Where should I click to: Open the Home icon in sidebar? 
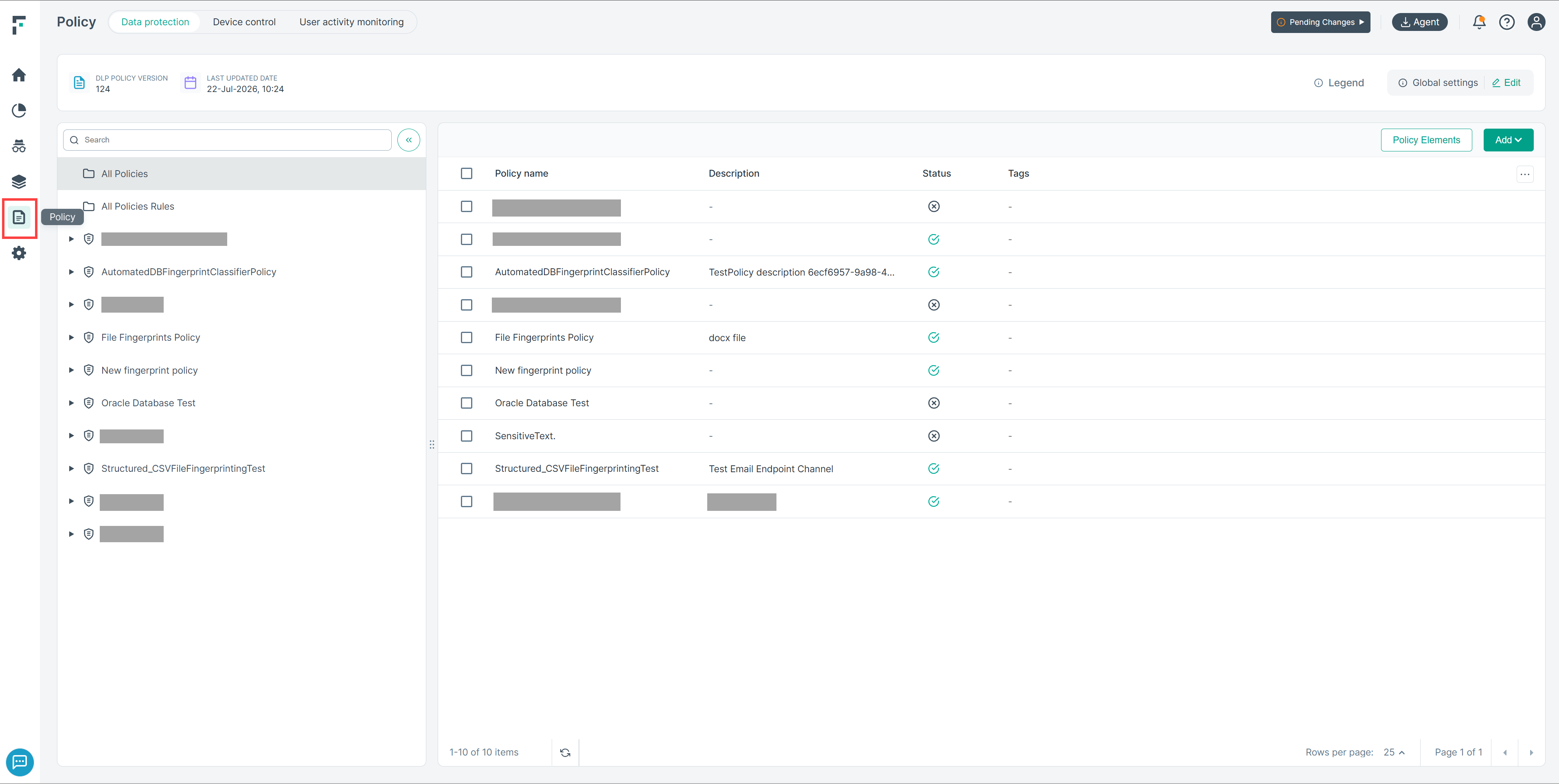click(x=19, y=75)
